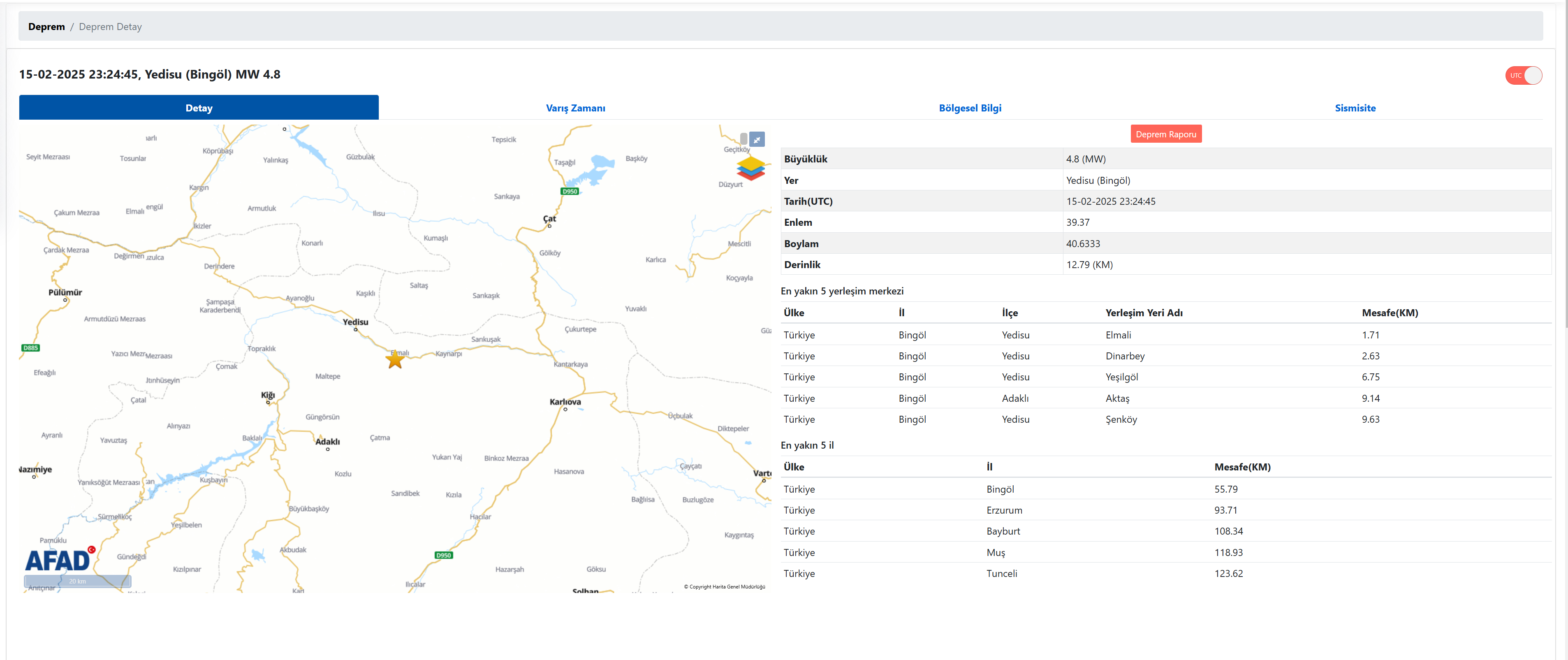Click the Şenköy settlement name cell
The image size is (1568, 660).
[1121, 419]
